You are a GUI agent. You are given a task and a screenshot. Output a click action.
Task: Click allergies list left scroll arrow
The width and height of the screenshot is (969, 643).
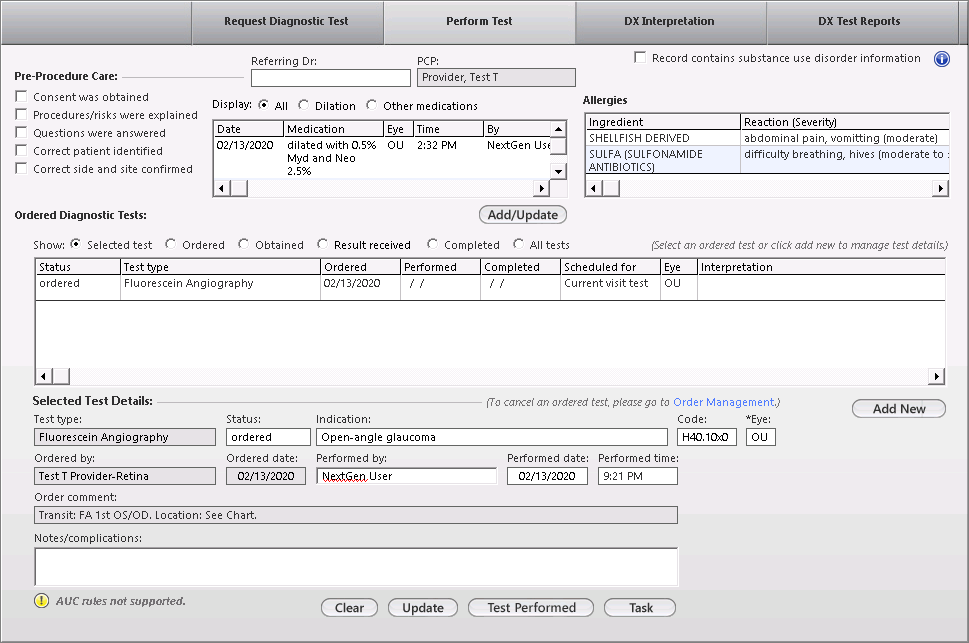(x=593, y=188)
